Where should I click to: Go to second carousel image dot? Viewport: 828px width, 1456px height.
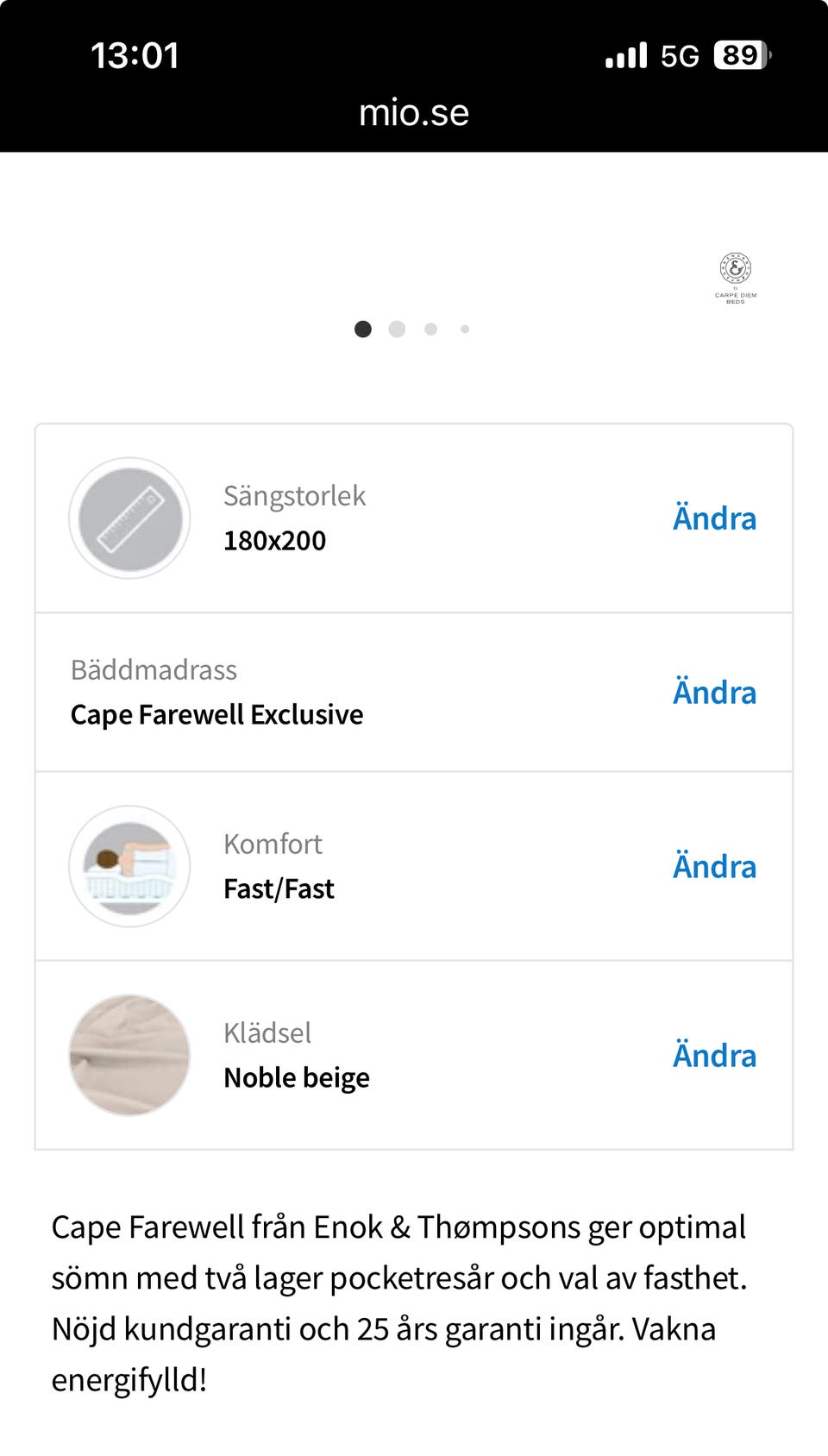(x=397, y=329)
